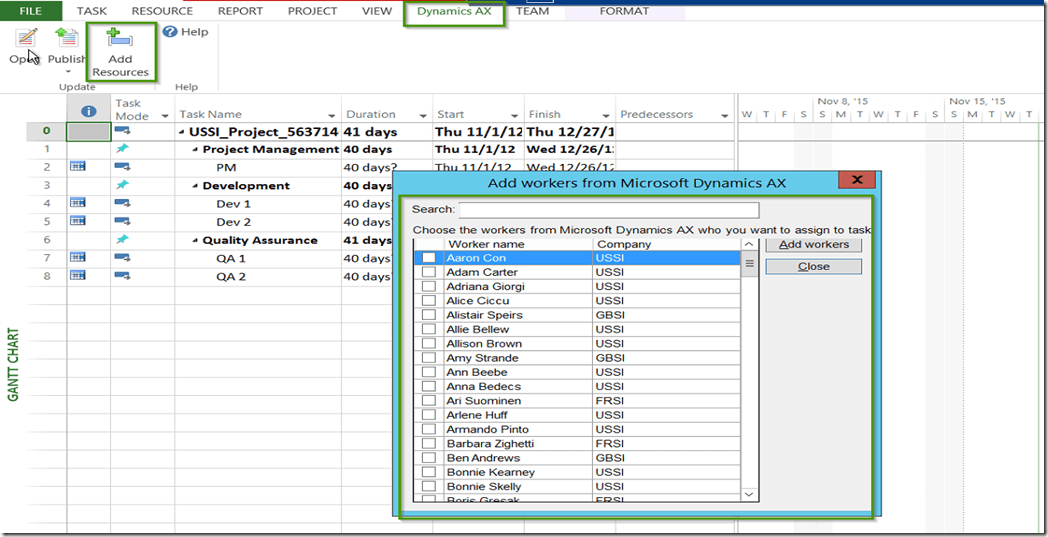The height and width of the screenshot is (537, 1048).
Task: Click the Open ribbon icon
Action: tap(27, 39)
